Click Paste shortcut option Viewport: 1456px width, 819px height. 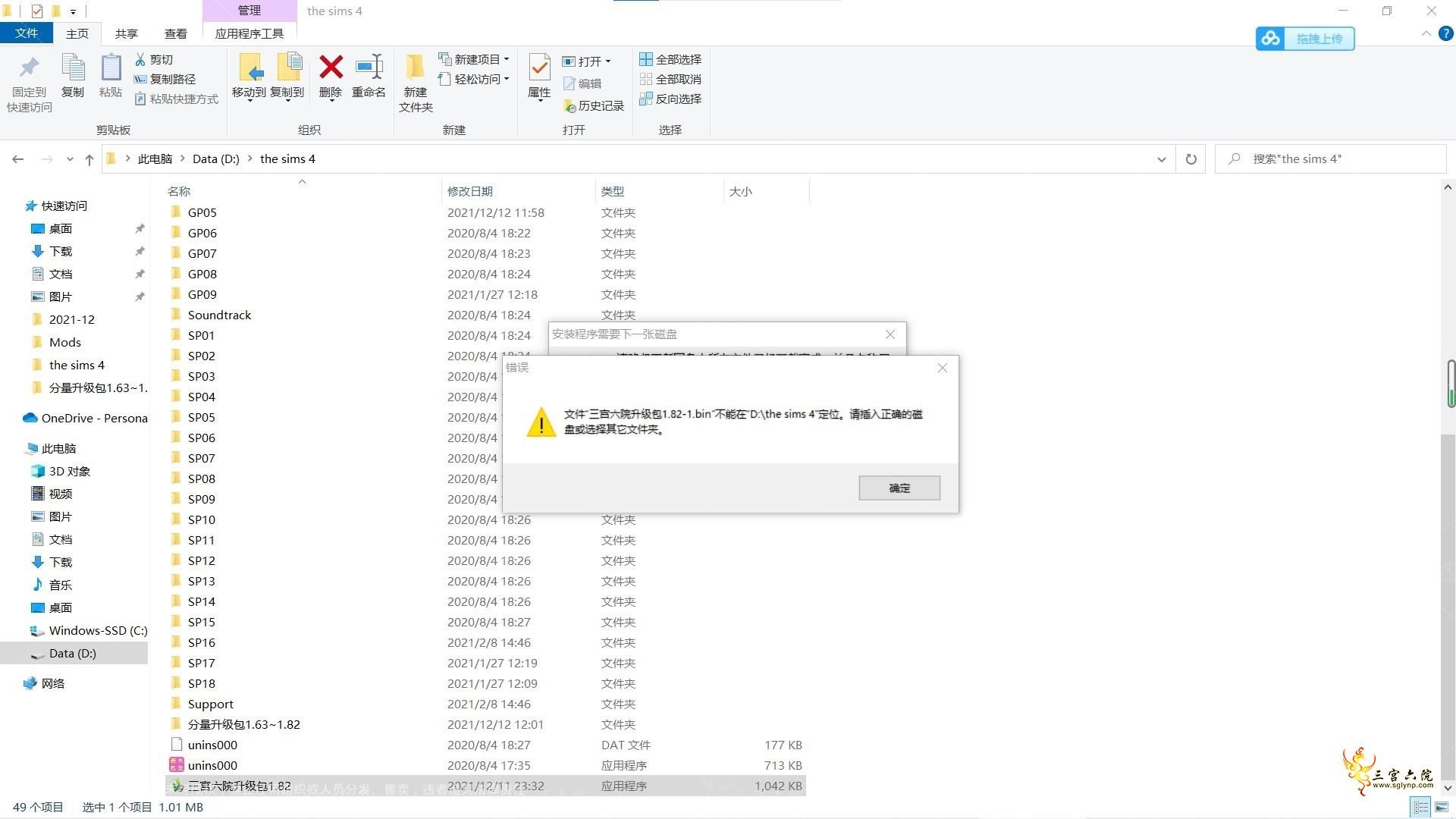pyautogui.click(x=177, y=99)
